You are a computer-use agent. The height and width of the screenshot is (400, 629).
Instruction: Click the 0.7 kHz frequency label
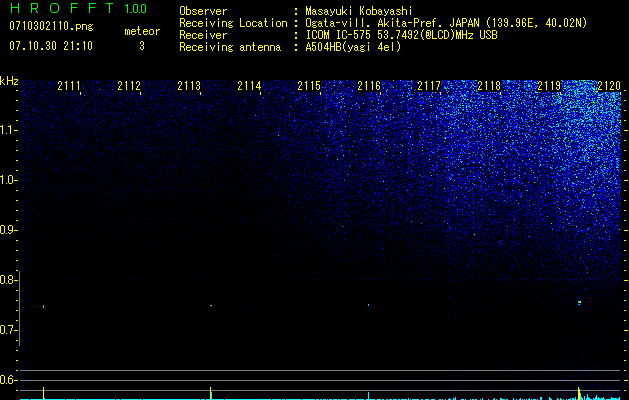point(7,330)
